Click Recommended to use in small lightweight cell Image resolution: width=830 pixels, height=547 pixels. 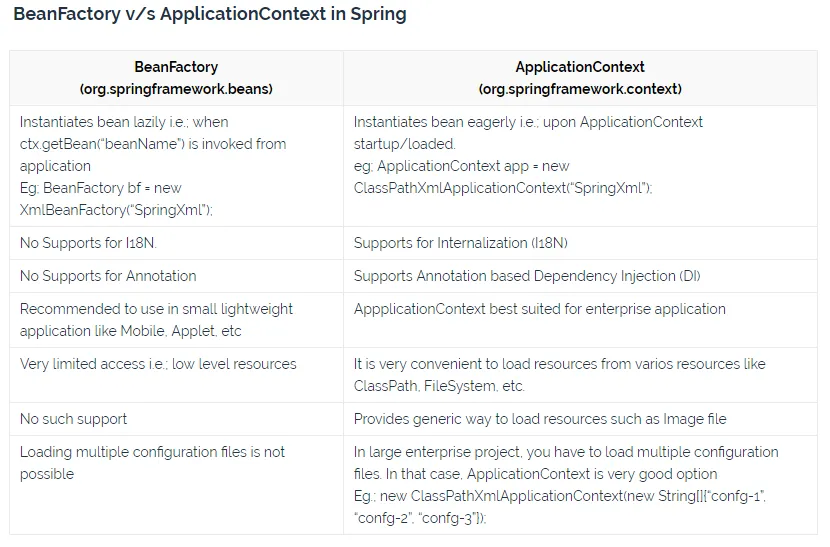click(x=176, y=320)
